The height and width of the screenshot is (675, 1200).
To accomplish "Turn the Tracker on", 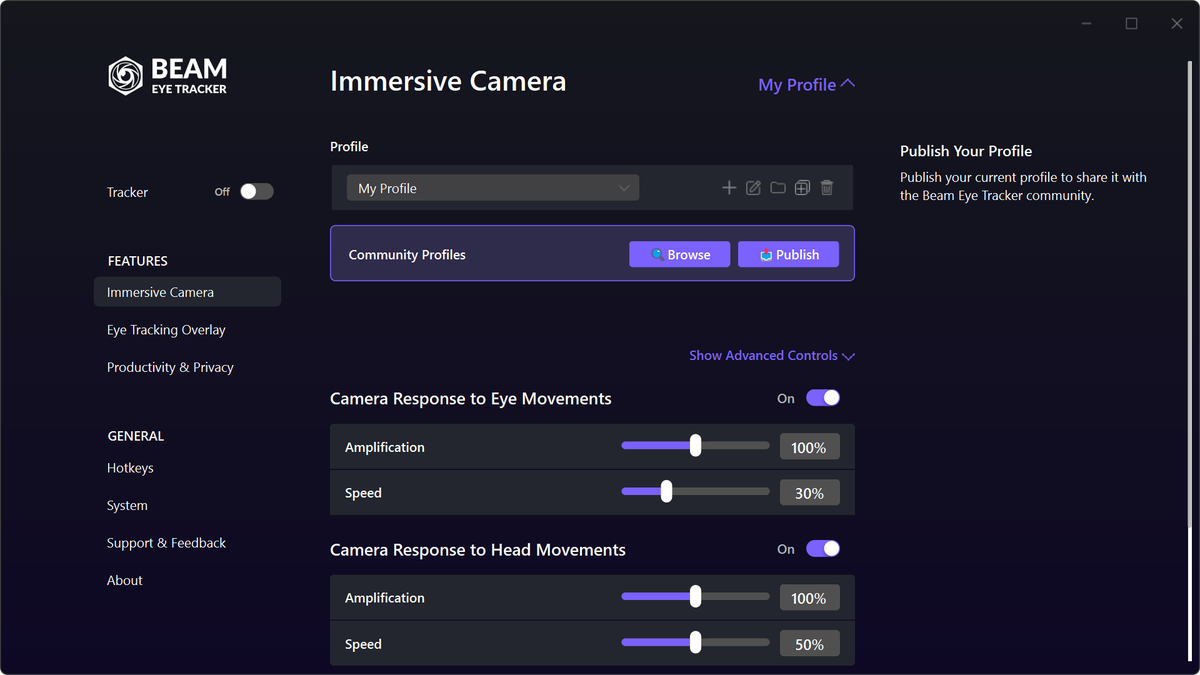I will coord(256,191).
